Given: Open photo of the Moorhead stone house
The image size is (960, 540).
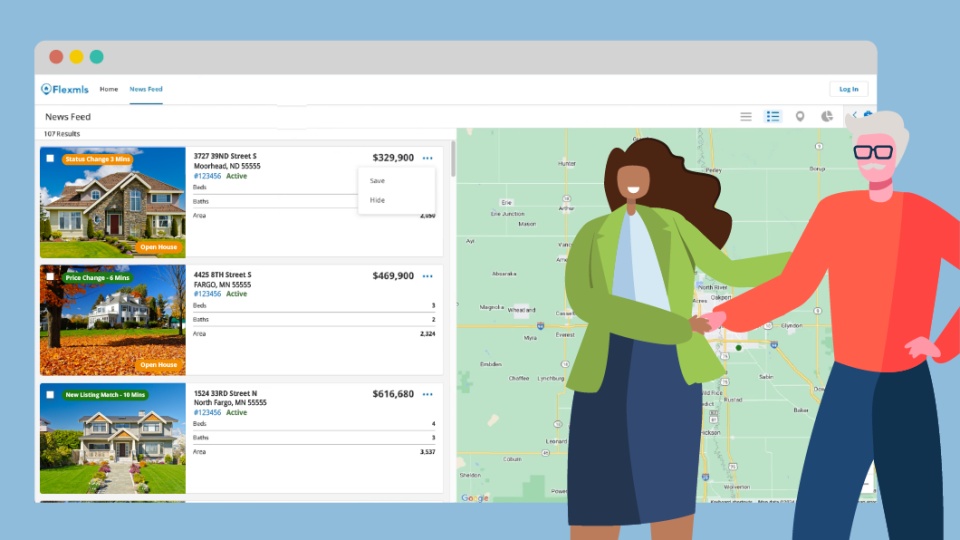Looking at the screenshot, I should [113, 203].
